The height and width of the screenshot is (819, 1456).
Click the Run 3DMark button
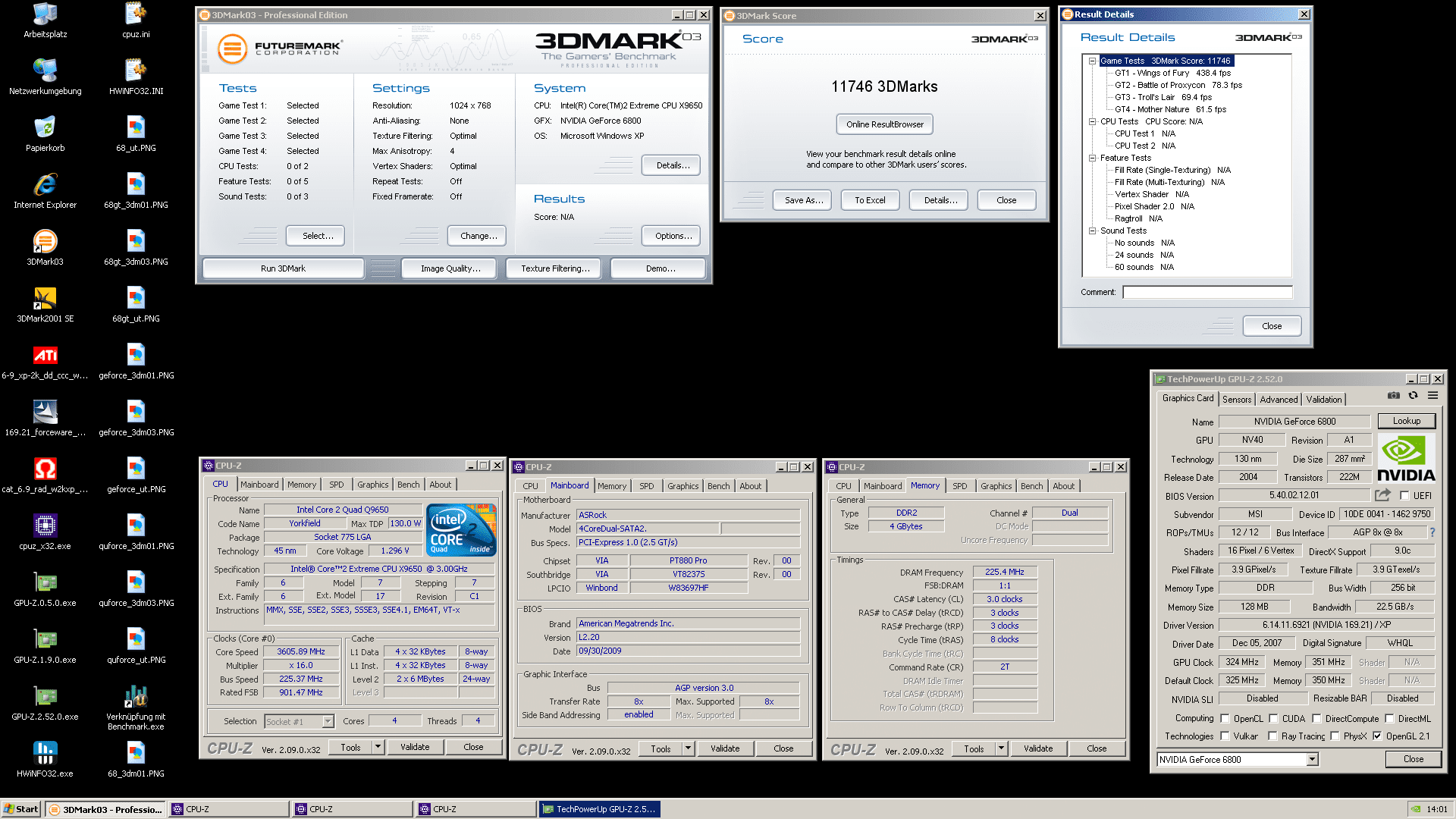[283, 268]
